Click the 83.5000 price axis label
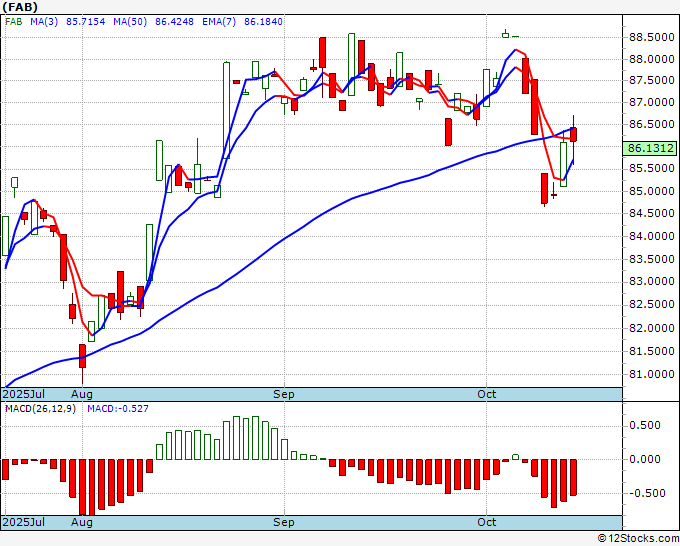 pos(652,259)
